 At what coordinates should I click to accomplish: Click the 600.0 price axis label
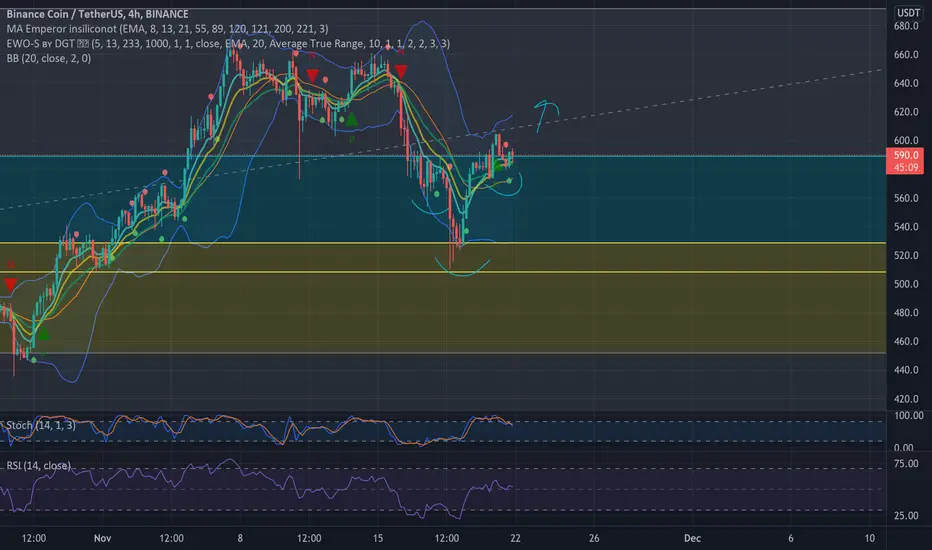pyautogui.click(x=906, y=140)
